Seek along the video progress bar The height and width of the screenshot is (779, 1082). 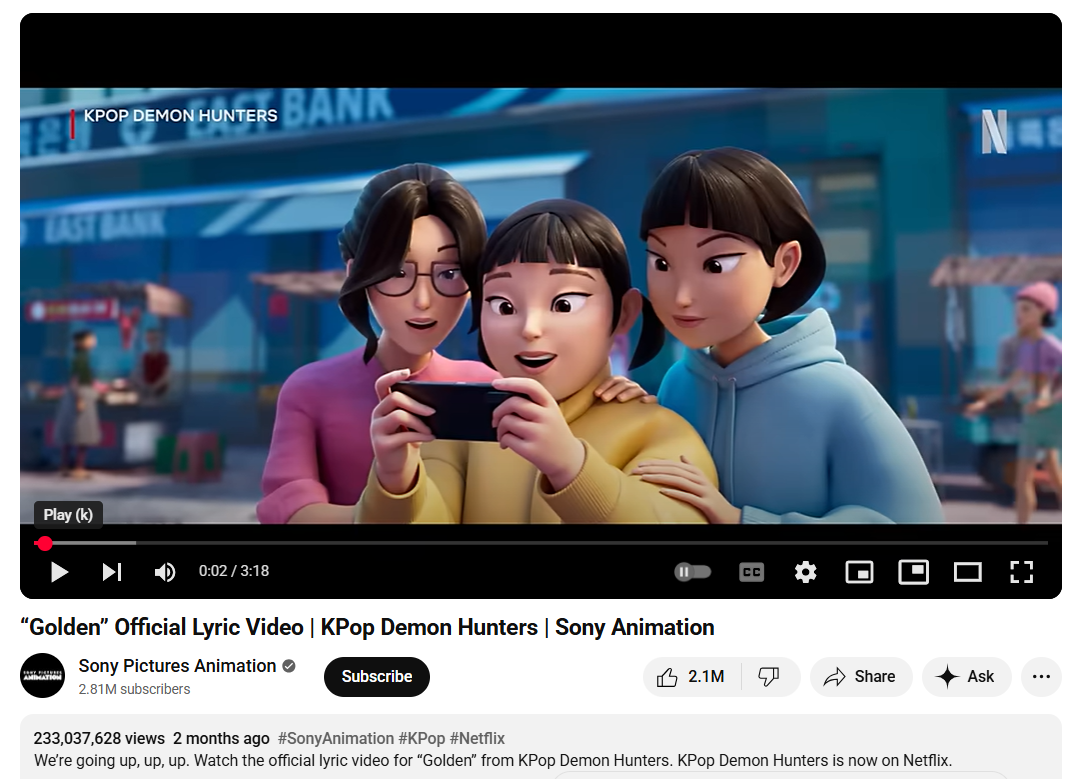(541, 544)
